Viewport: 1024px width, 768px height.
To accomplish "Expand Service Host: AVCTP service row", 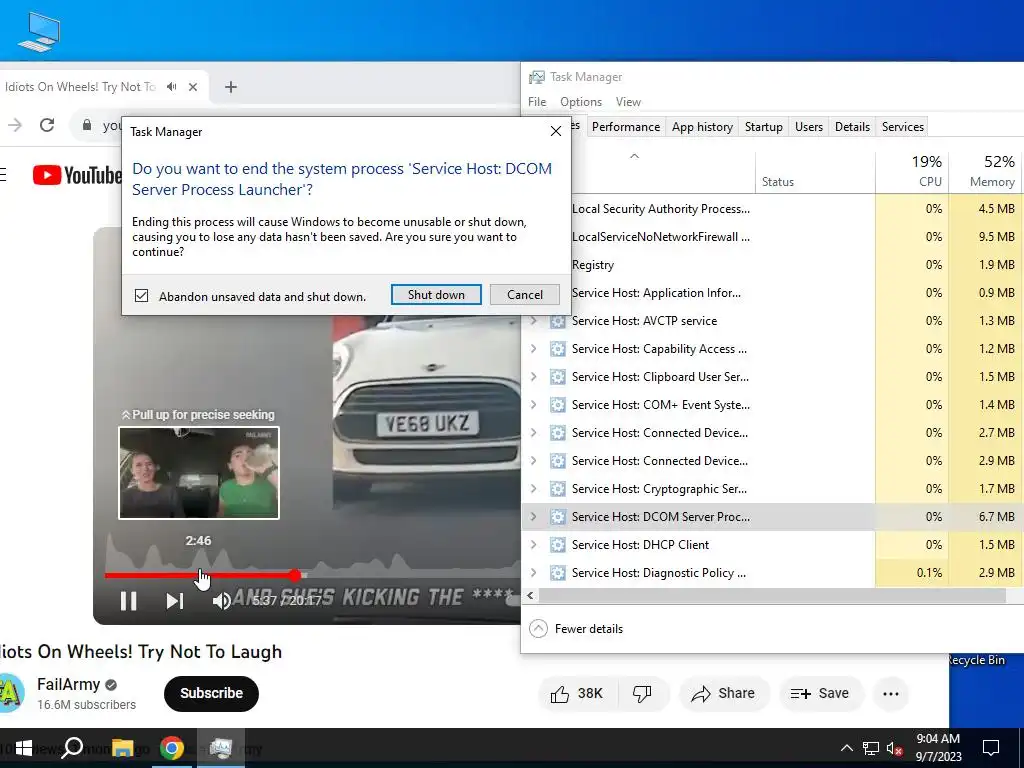I will 534,321.
